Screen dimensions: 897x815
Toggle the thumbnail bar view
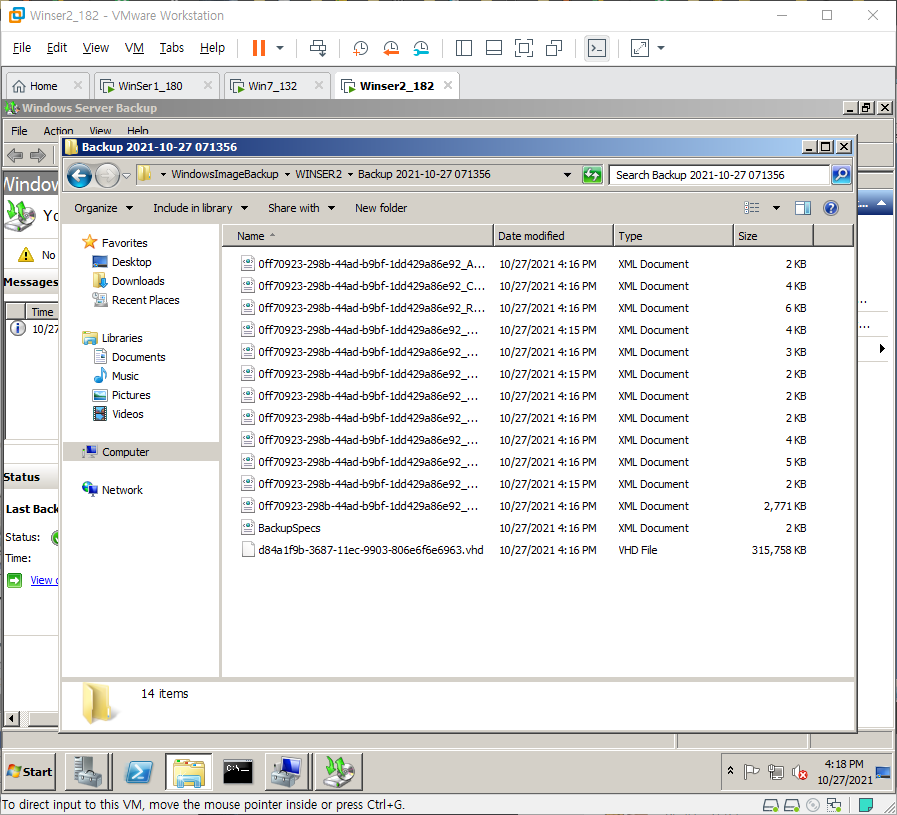494,48
